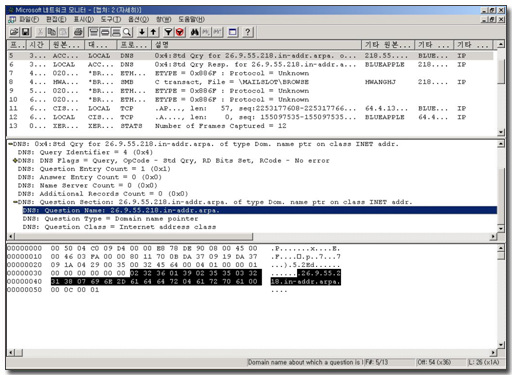
Task: Select DNS: Question Class line
Action: point(119,227)
